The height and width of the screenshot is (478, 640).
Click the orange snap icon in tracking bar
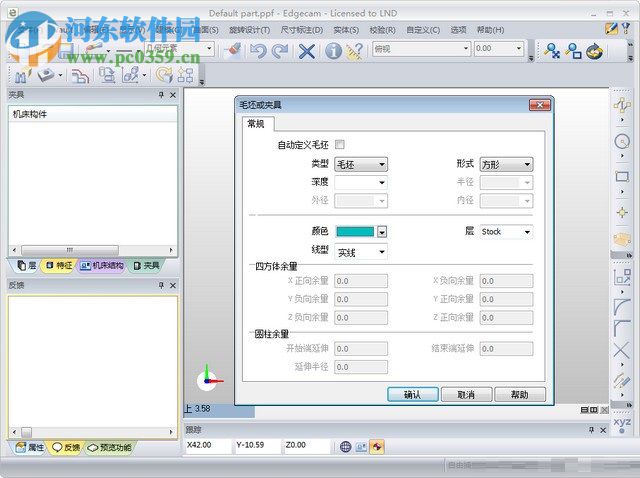pyautogui.click(x=376, y=447)
